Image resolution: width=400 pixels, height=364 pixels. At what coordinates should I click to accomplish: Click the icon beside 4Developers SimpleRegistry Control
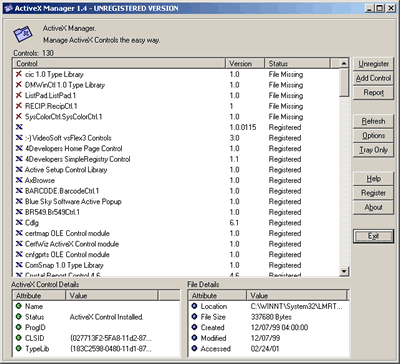pyautogui.click(x=19, y=159)
